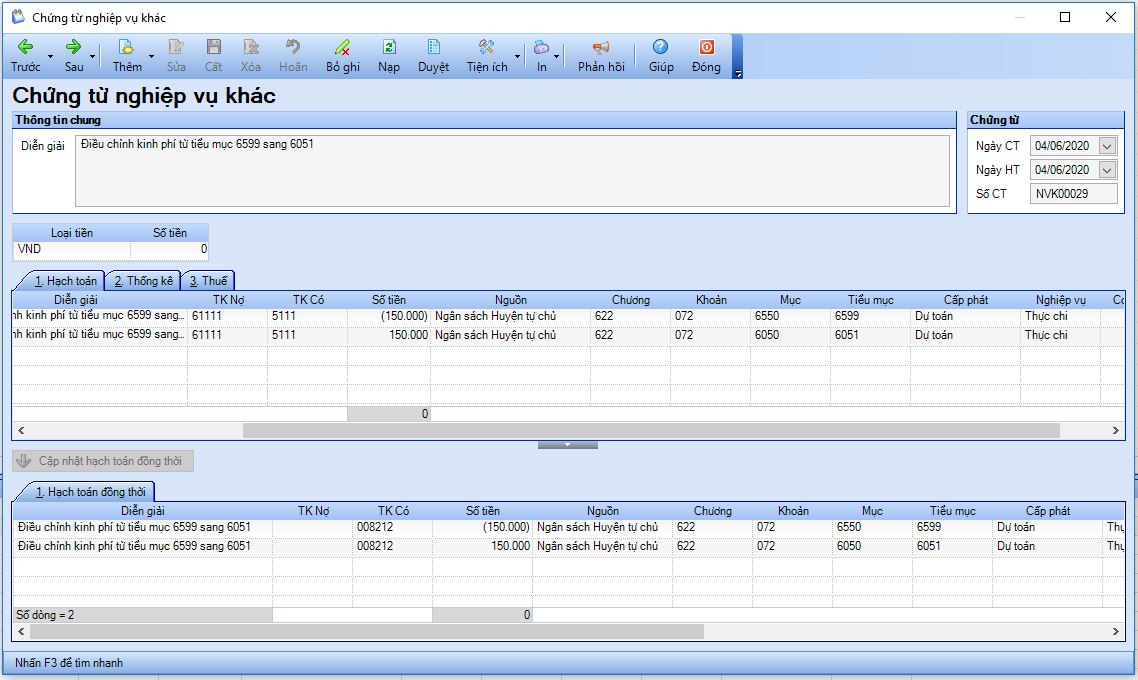This screenshot has height=680, width=1138.
Task: Click the Hoãn undo icon
Action: click(293, 55)
